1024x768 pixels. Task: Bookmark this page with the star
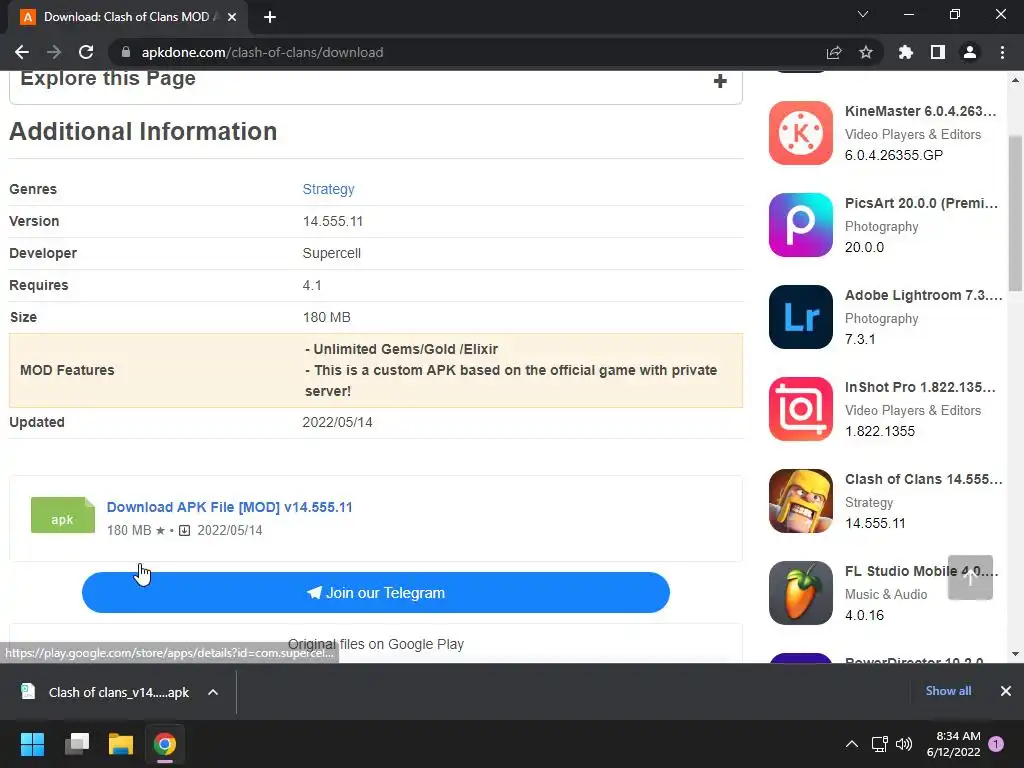[866, 52]
